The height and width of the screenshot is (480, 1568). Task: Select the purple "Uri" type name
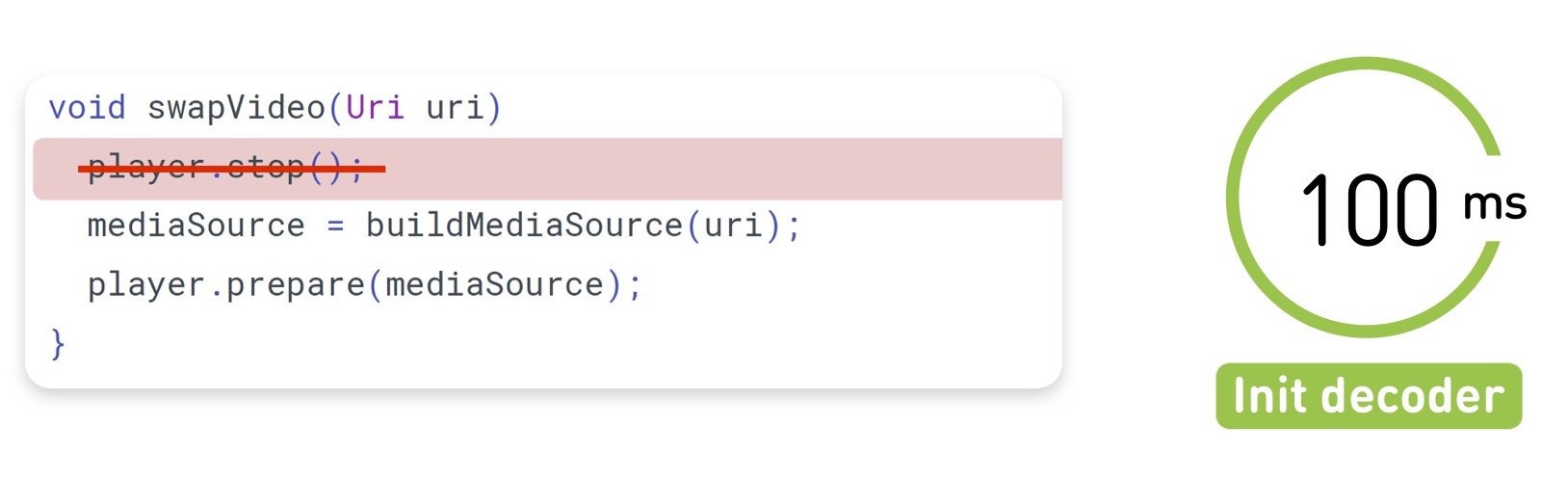(x=375, y=107)
